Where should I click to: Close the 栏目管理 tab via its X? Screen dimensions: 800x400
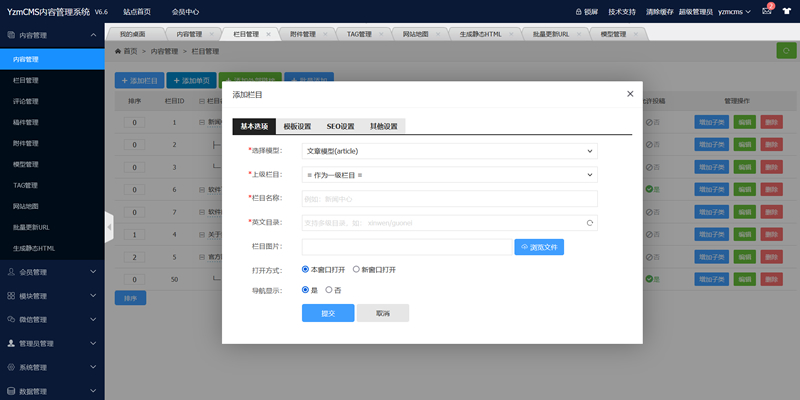[x=268, y=34]
